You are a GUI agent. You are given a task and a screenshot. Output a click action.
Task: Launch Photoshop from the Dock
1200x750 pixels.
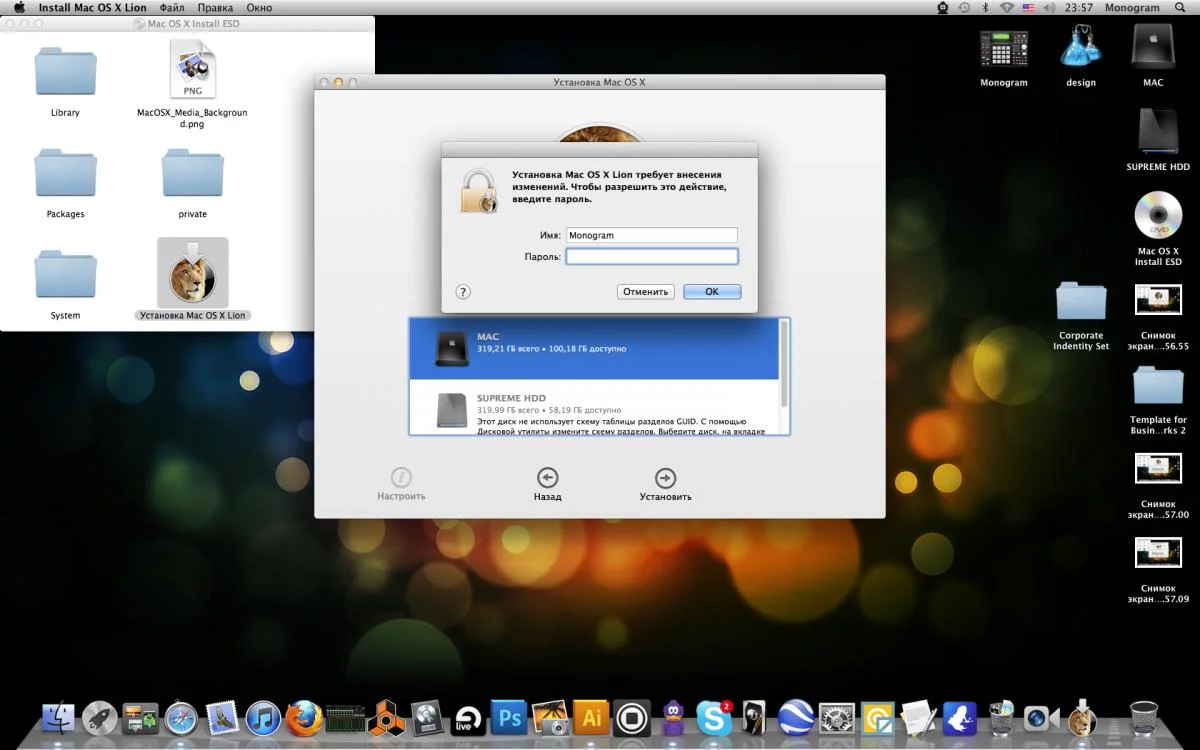[x=510, y=717]
